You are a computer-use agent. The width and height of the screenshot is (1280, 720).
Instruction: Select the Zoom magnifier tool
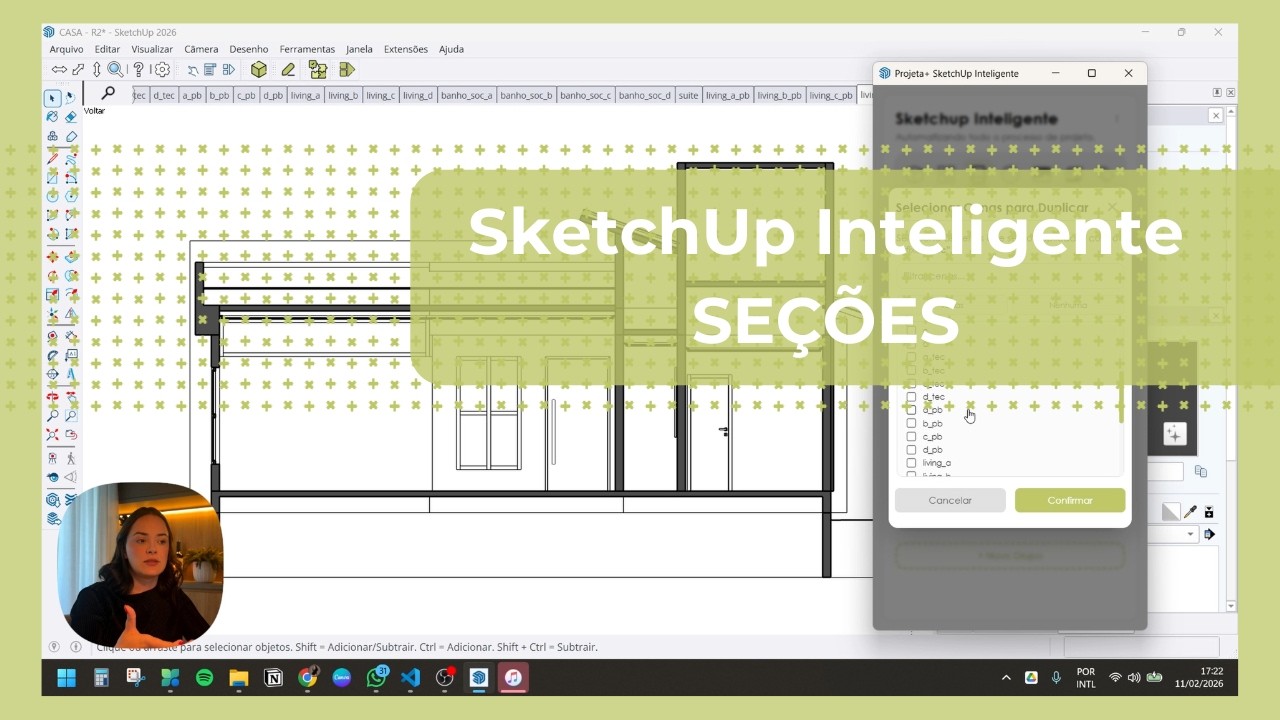coord(52,415)
